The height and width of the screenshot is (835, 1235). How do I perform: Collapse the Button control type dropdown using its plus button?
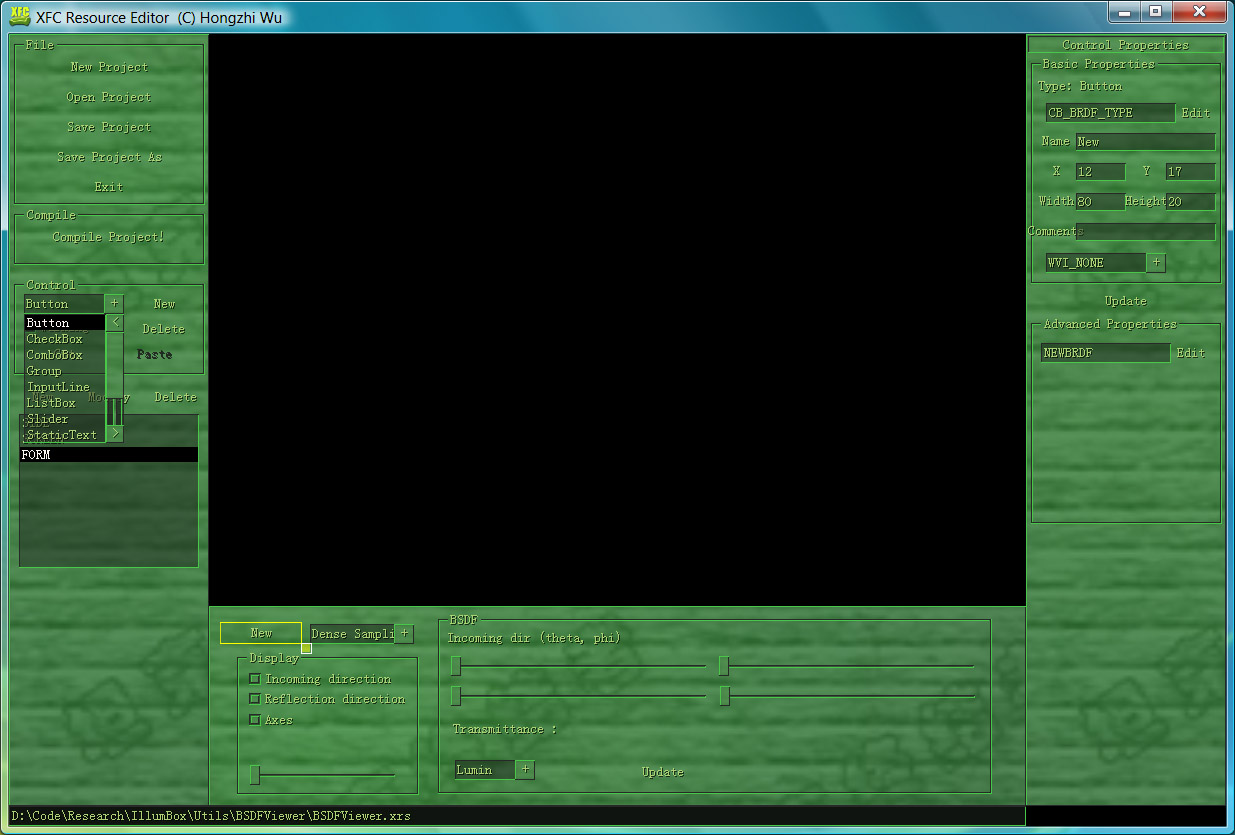114,303
